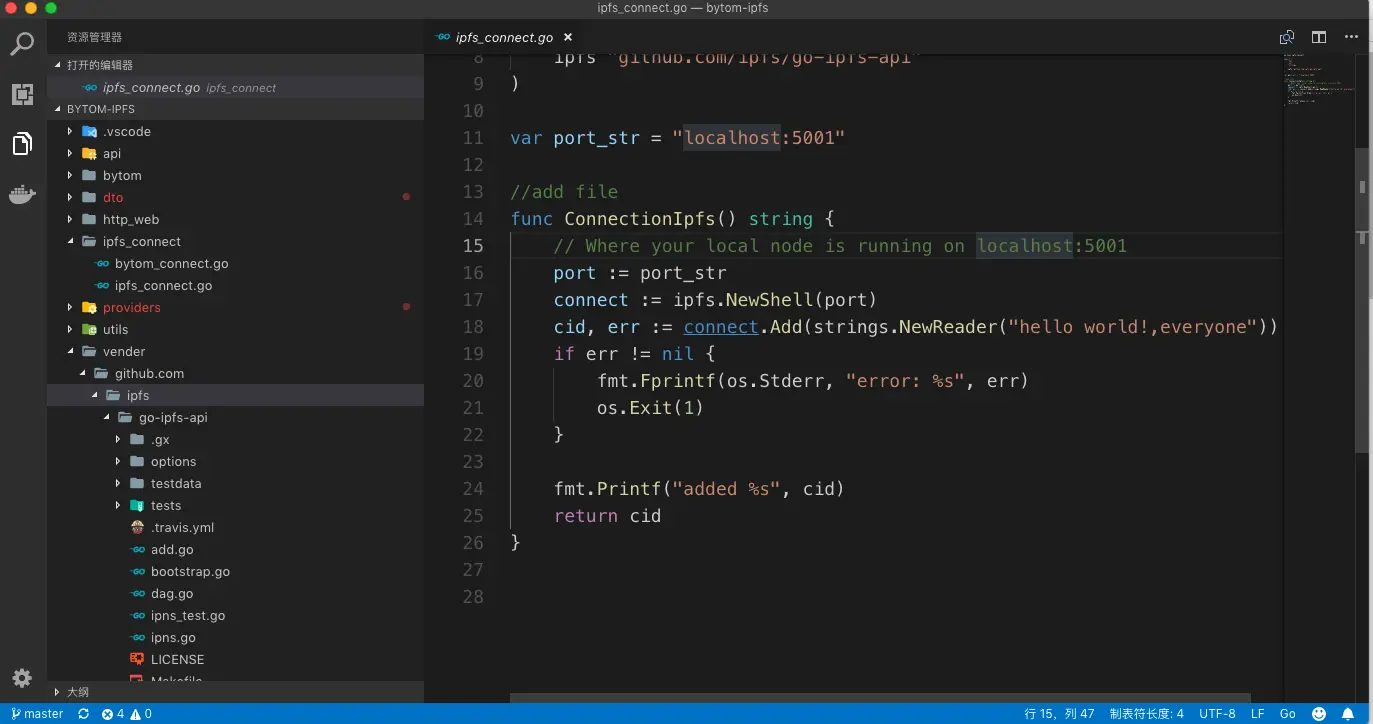Open the editor more actions ellipsis
1373x724 pixels.
[x=1351, y=37]
